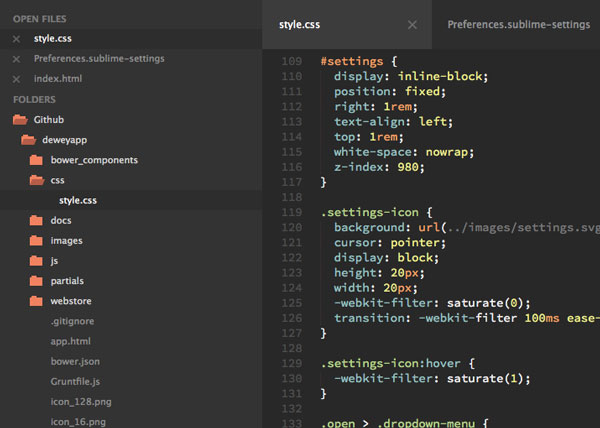This screenshot has width=600, height=428.
Task: Click line number 129 in gutter
Action: click(x=292, y=364)
